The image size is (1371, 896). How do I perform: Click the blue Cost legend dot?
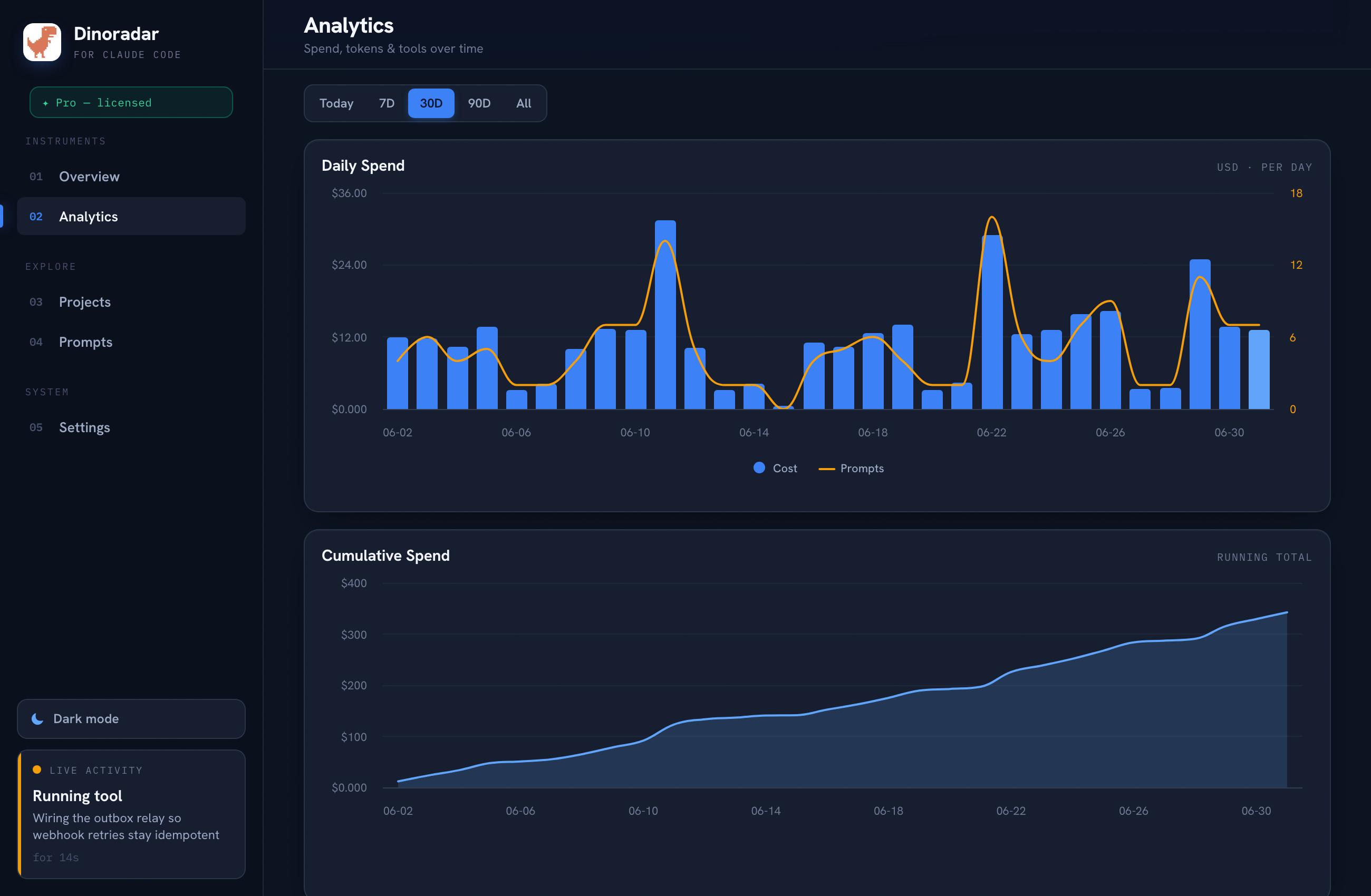point(759,468)
